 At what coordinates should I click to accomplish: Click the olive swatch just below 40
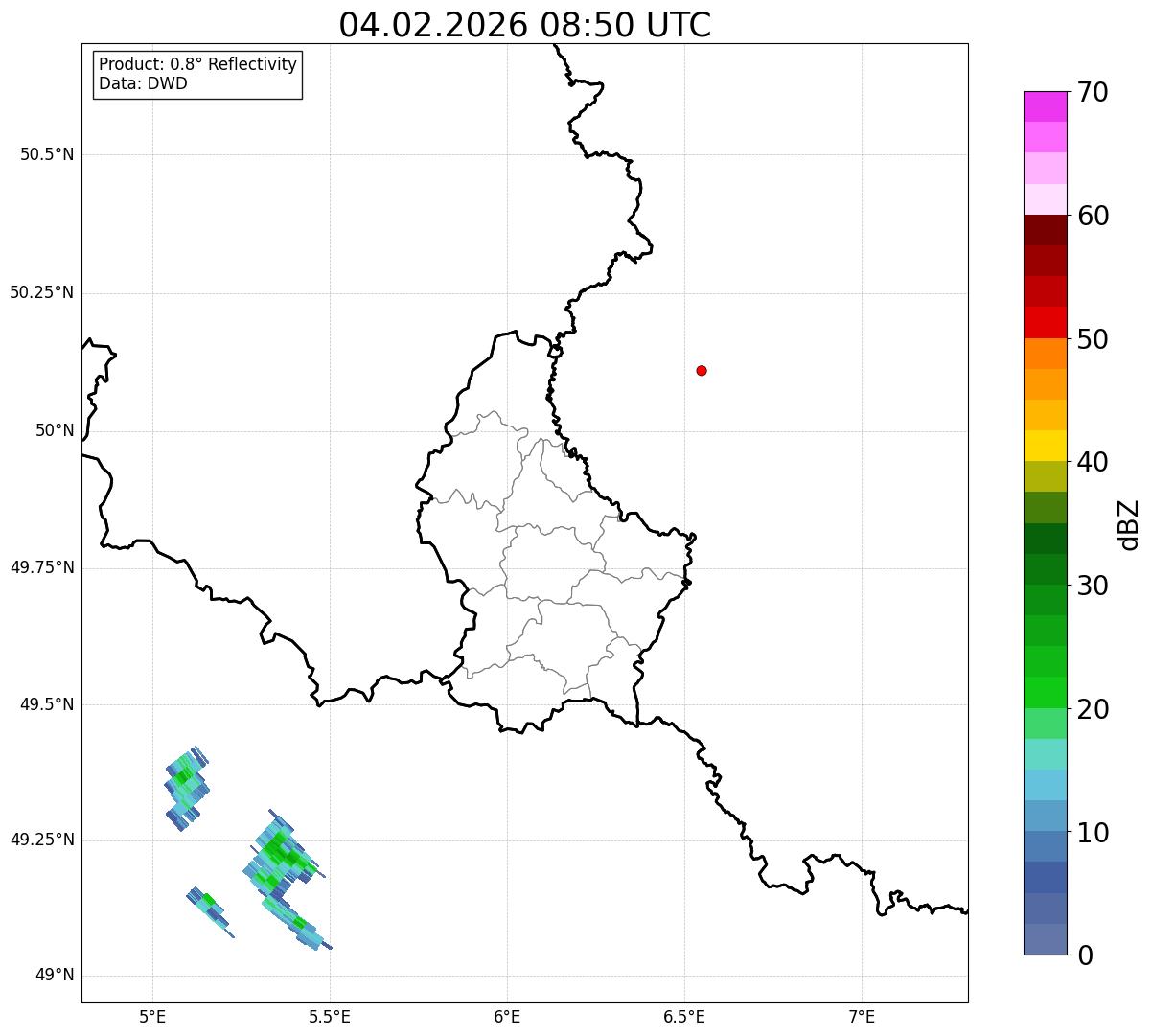1045,476
